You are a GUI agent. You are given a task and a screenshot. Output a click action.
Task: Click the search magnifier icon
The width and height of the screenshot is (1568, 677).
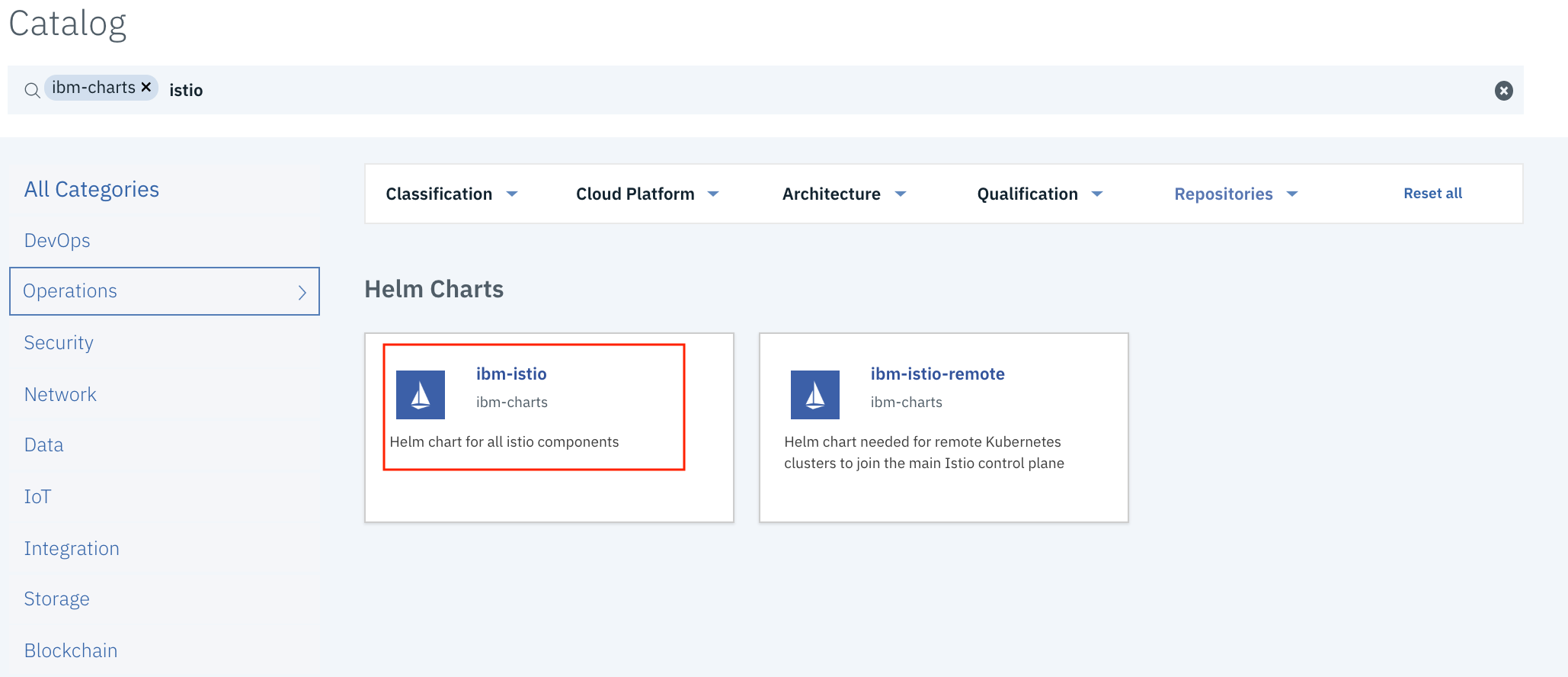click(x=32, y=91)
